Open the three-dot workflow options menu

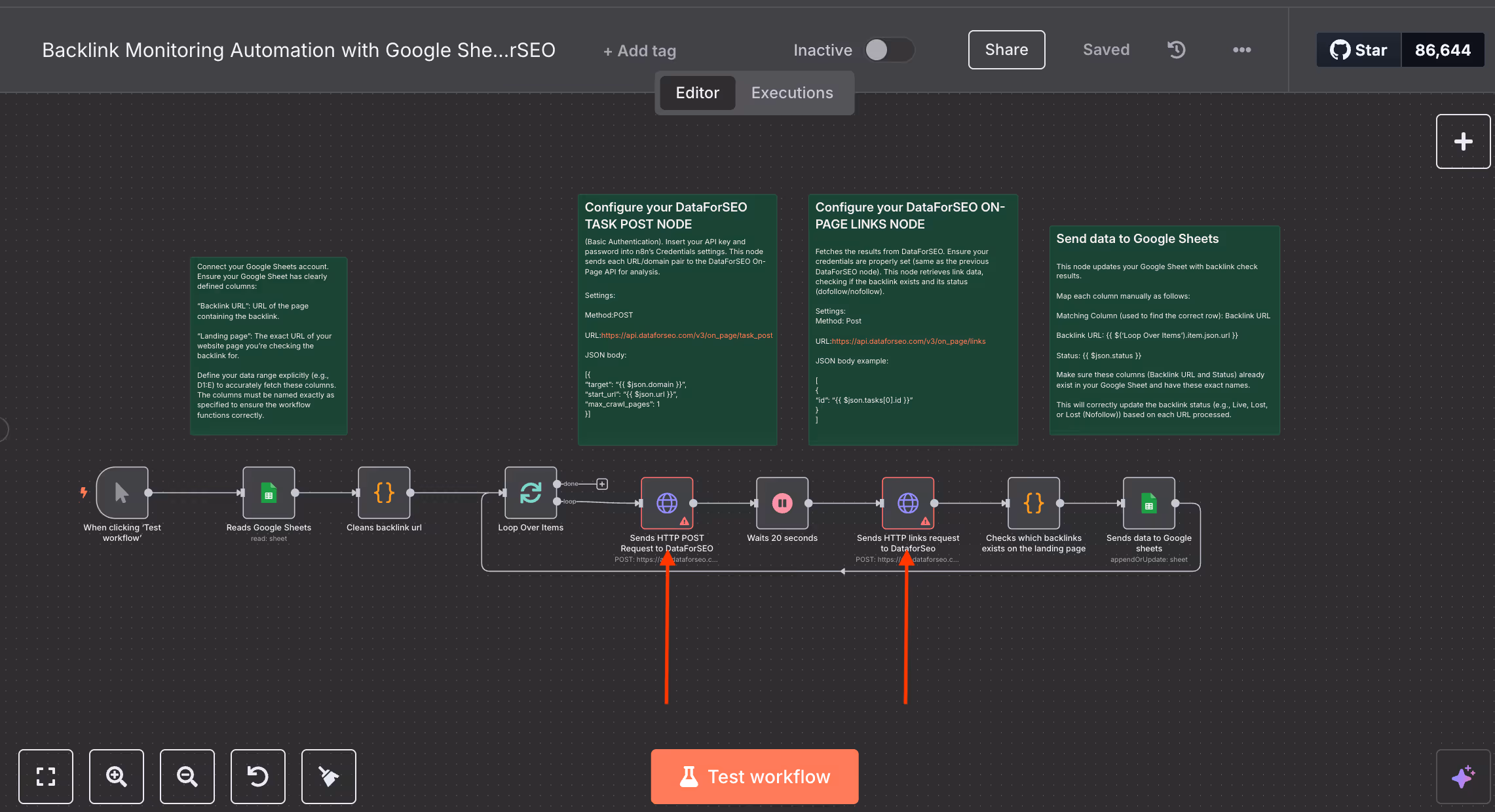(1242, 50)
